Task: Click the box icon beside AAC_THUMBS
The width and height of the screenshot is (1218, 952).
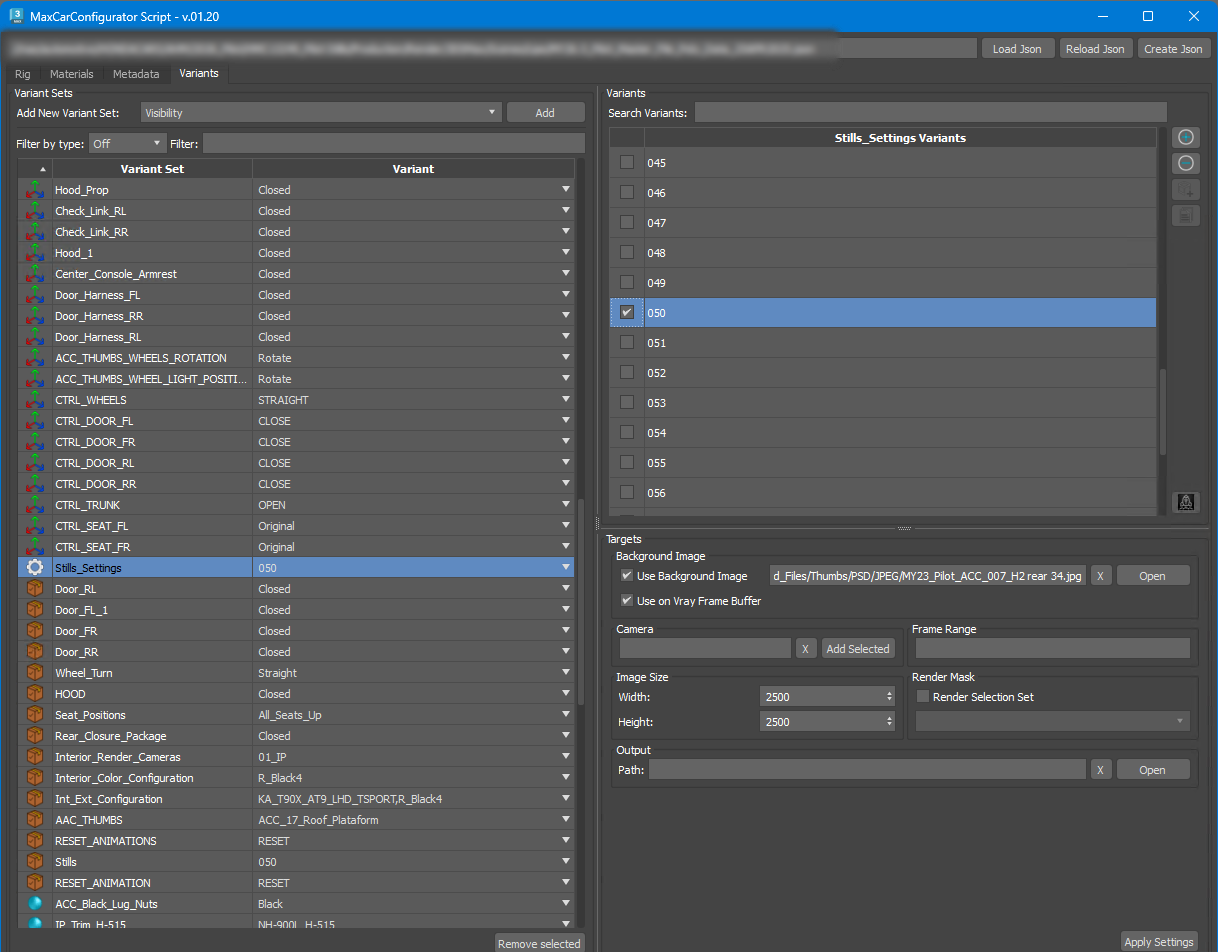Action: coord(35,820)
